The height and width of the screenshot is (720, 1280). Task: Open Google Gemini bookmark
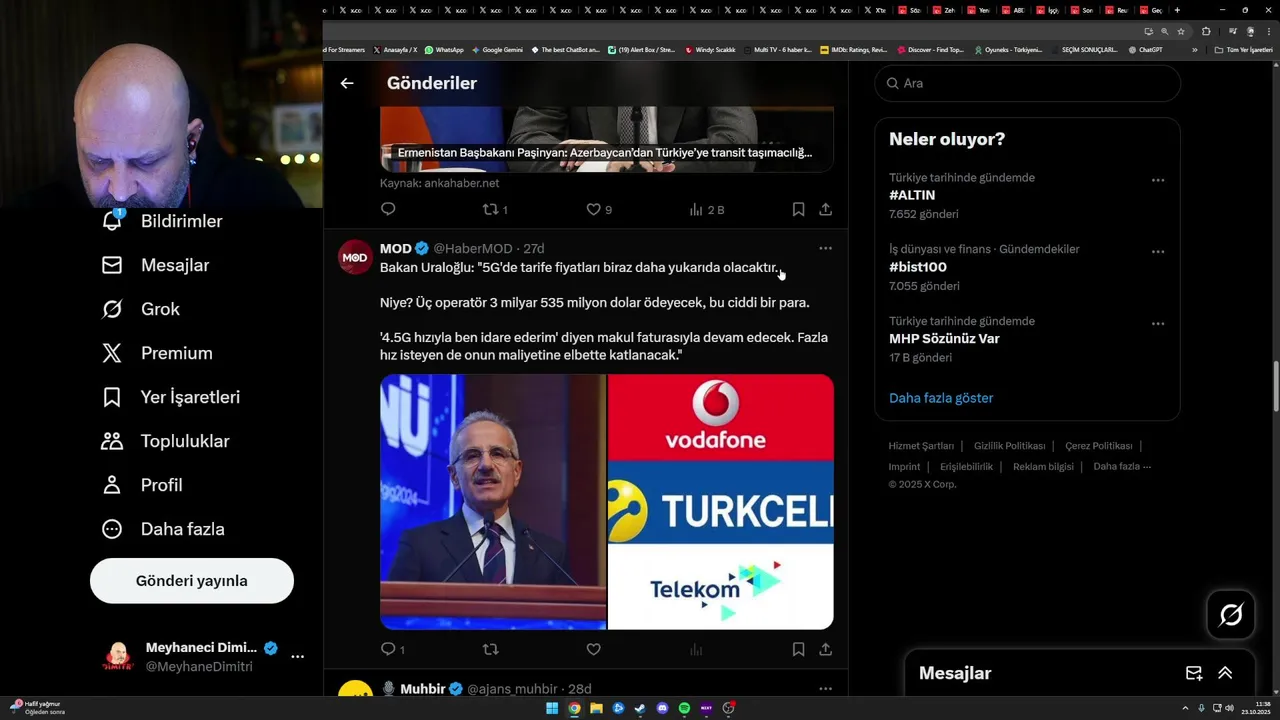(497, 49)
